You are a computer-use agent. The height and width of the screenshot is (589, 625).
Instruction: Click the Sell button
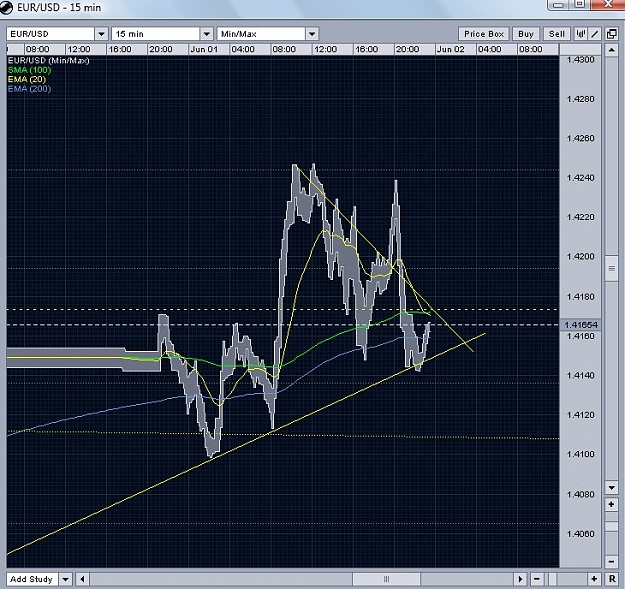pyautogui.click(x=557, y=34)
